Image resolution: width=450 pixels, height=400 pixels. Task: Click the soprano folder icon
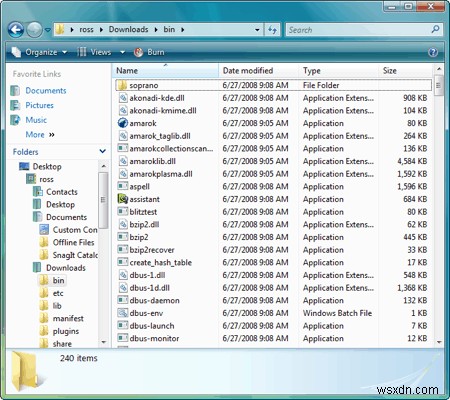pos(122,85)
